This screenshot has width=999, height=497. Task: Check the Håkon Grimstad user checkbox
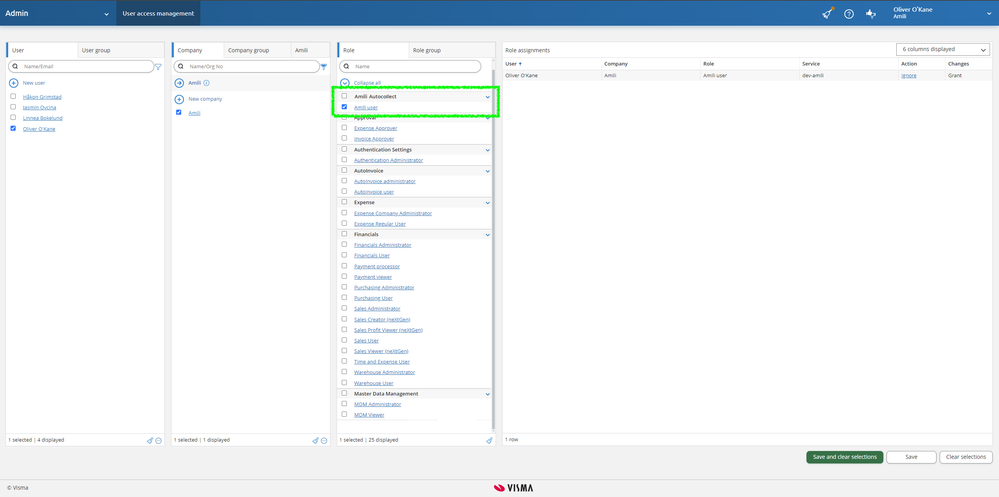[13, 96]
